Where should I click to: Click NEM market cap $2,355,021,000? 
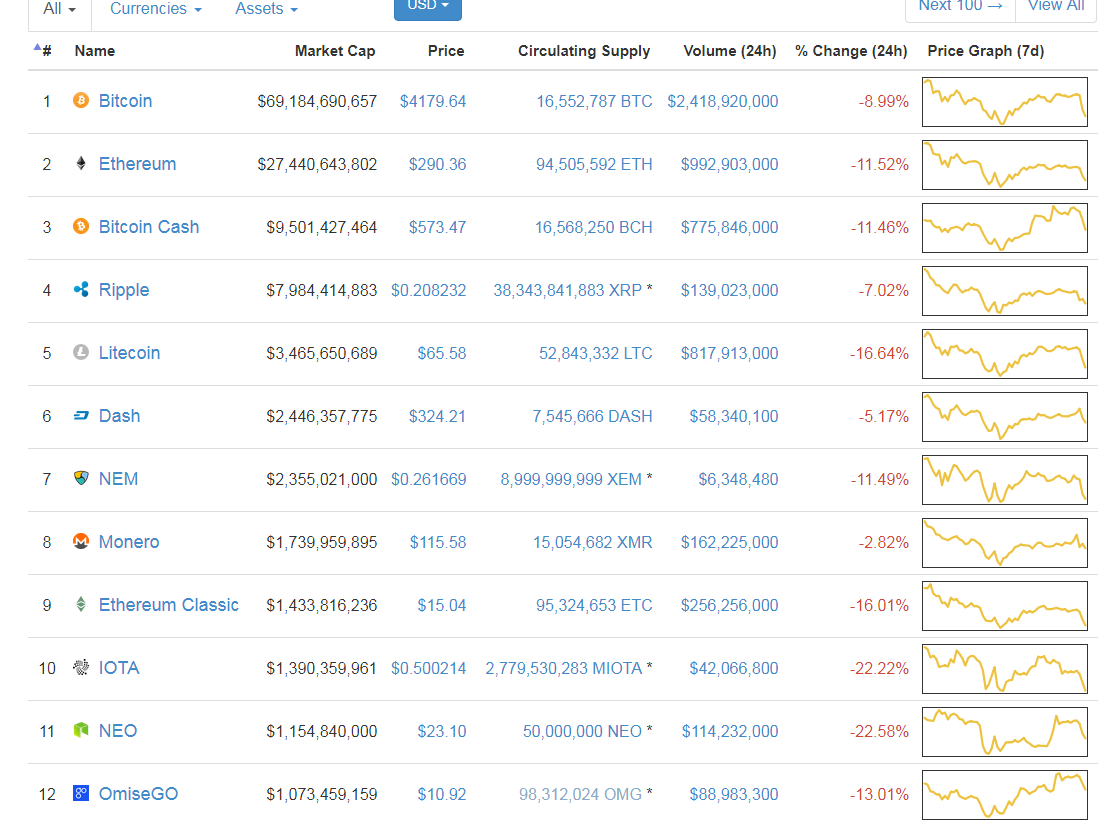[x=321, y=479]
